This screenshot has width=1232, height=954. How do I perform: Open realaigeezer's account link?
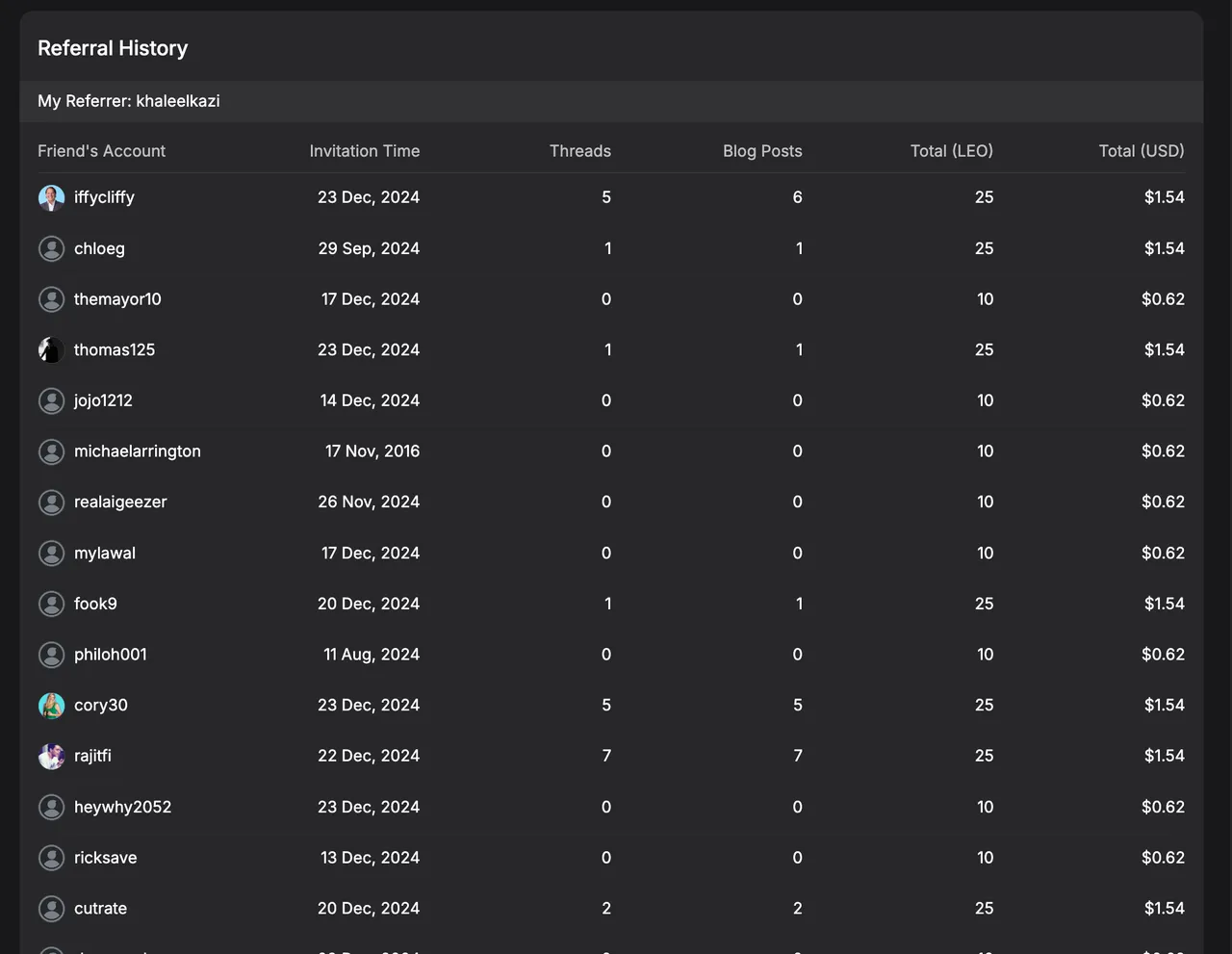click(x=120, y=503)
